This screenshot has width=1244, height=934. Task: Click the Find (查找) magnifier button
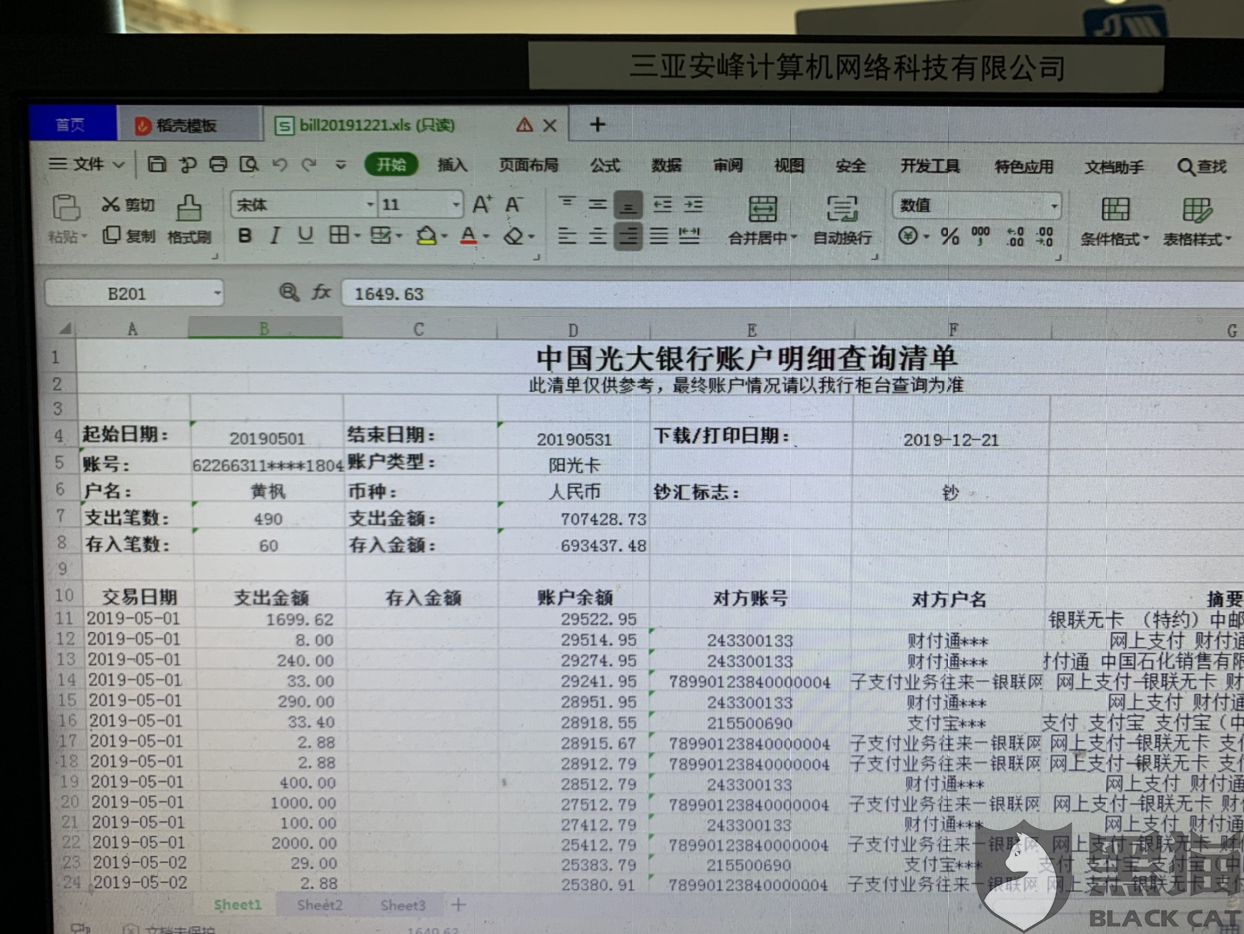click(x=1202, y=166)
